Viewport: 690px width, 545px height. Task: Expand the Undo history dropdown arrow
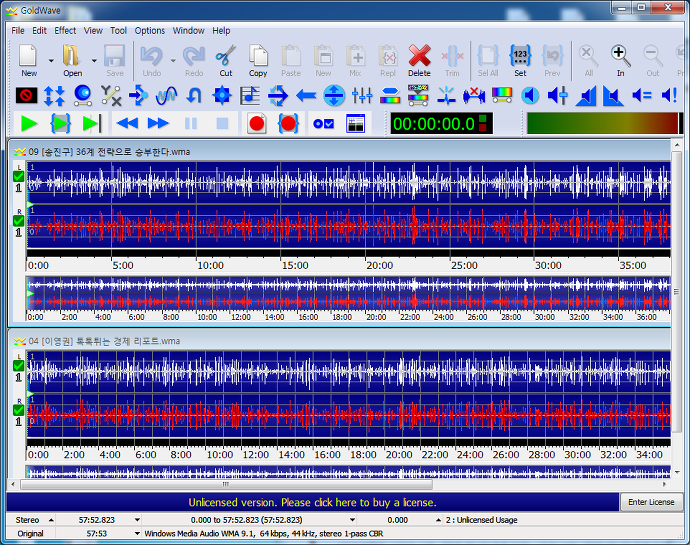[x=173, y=61]
